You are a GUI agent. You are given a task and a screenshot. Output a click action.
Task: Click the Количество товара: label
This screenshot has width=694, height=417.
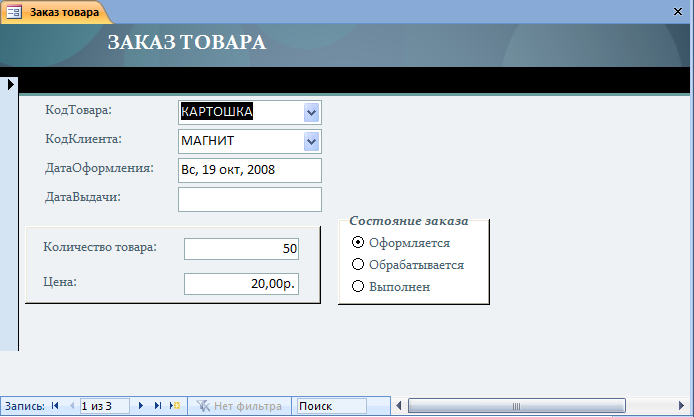tap(100, 247)
